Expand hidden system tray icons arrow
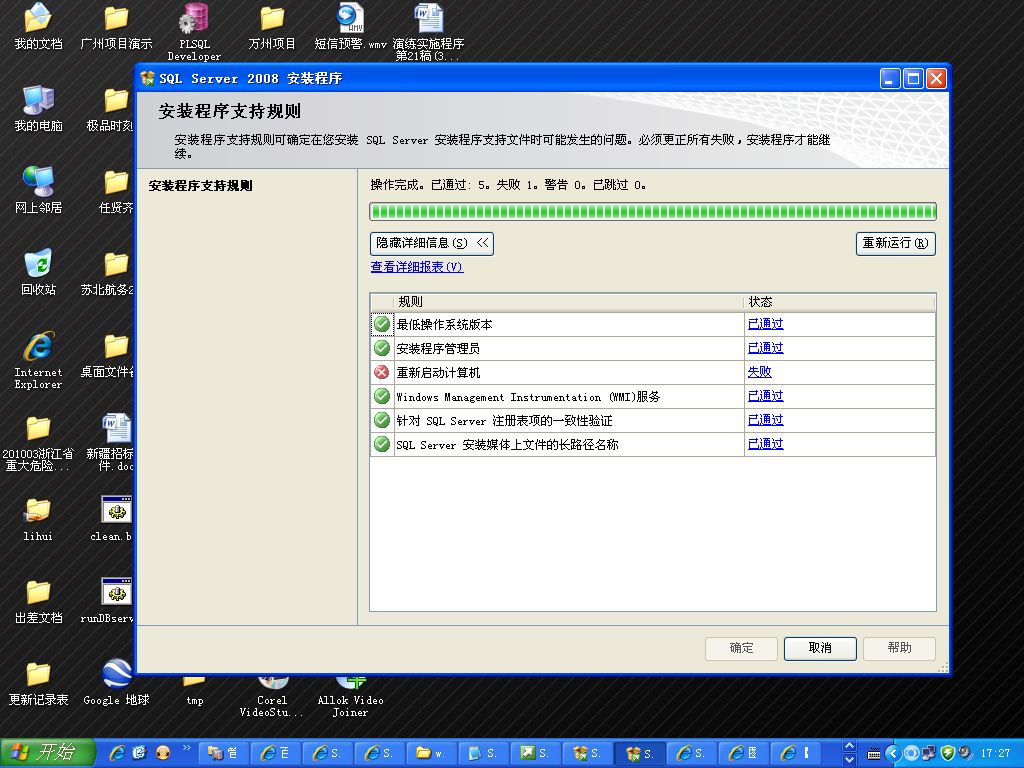 tap(893, 753)
